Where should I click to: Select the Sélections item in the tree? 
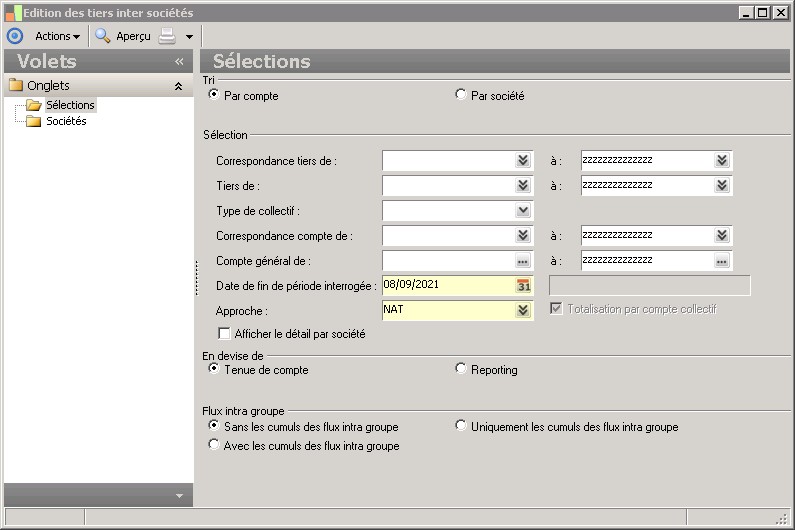coord(70,105)
